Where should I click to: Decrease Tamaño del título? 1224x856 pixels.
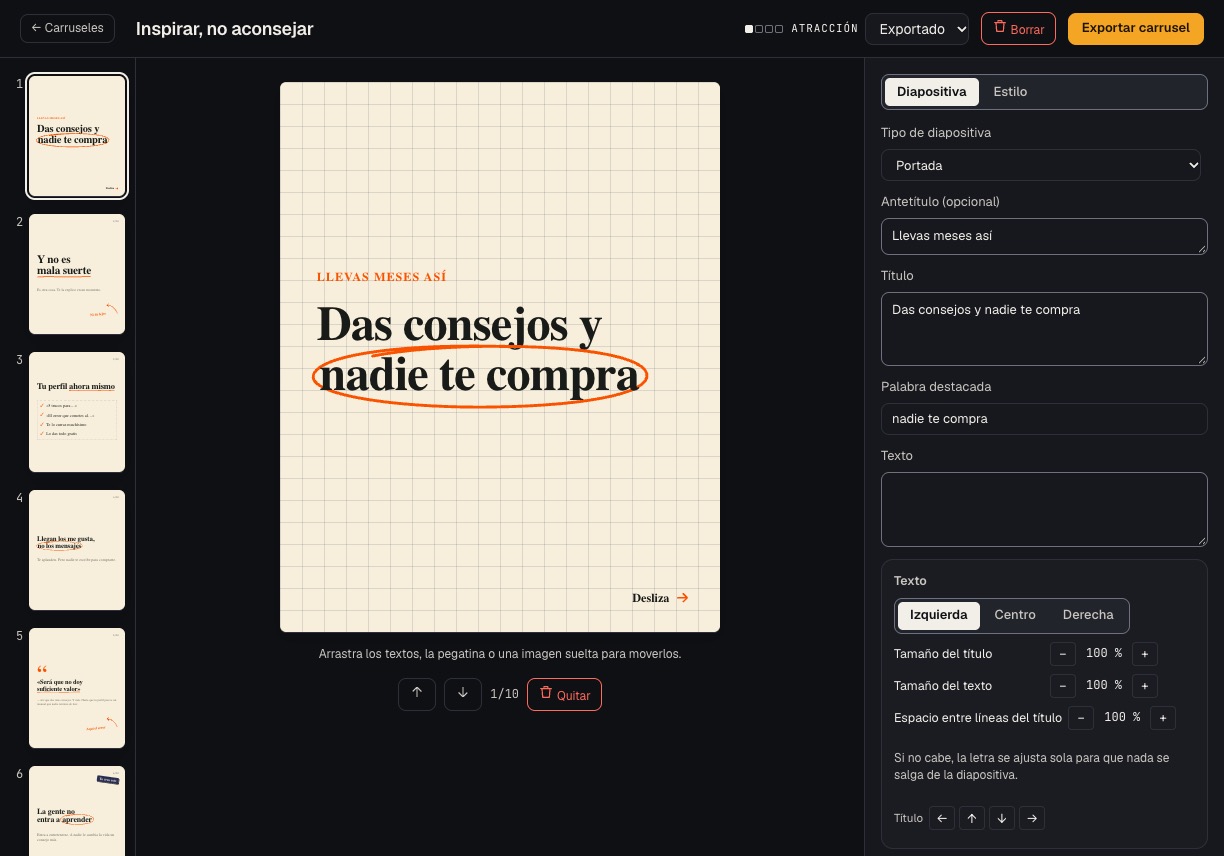tap(1063, 654)
